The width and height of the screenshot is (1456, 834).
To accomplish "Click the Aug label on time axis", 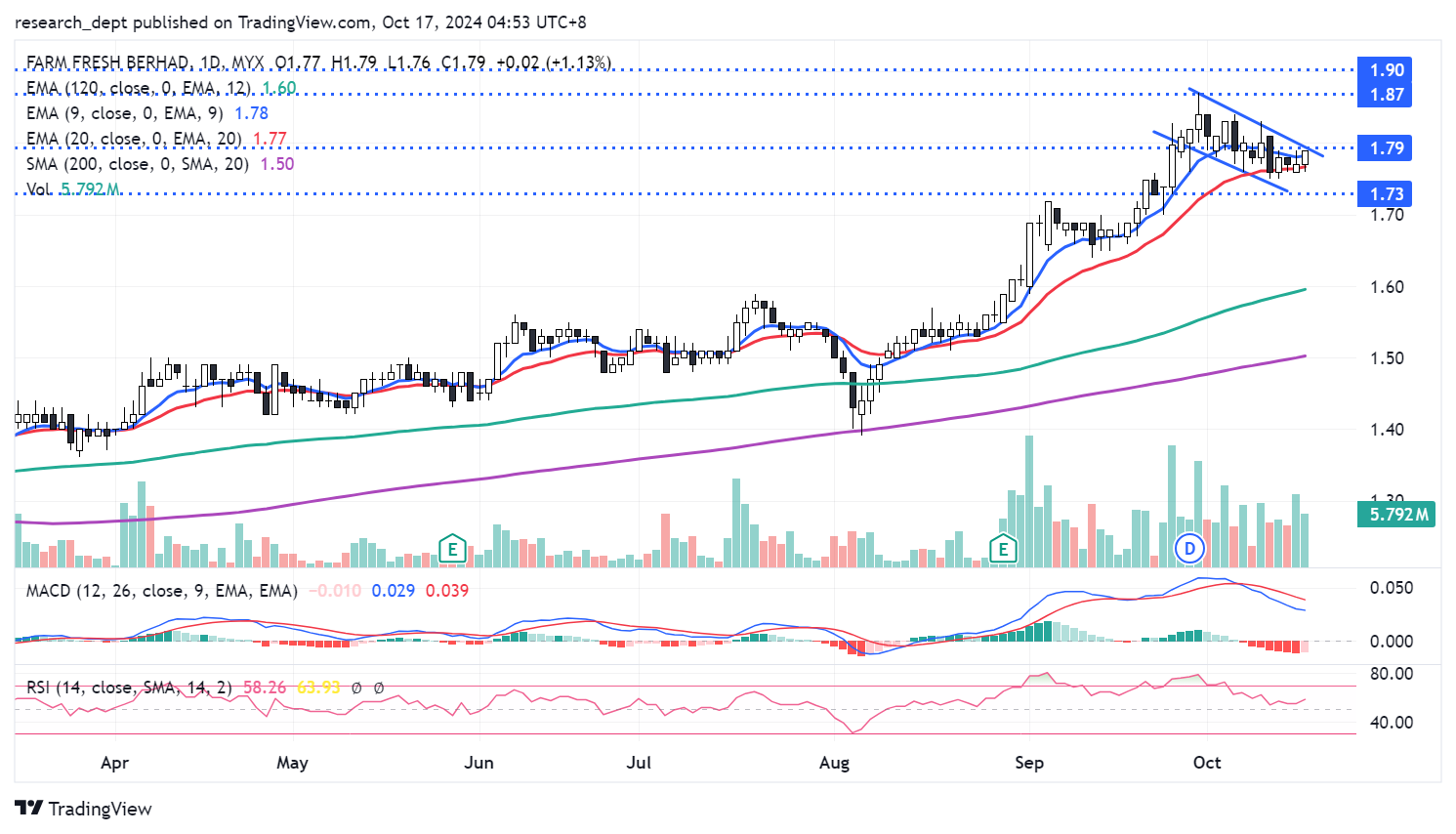I will pos(834,763).
